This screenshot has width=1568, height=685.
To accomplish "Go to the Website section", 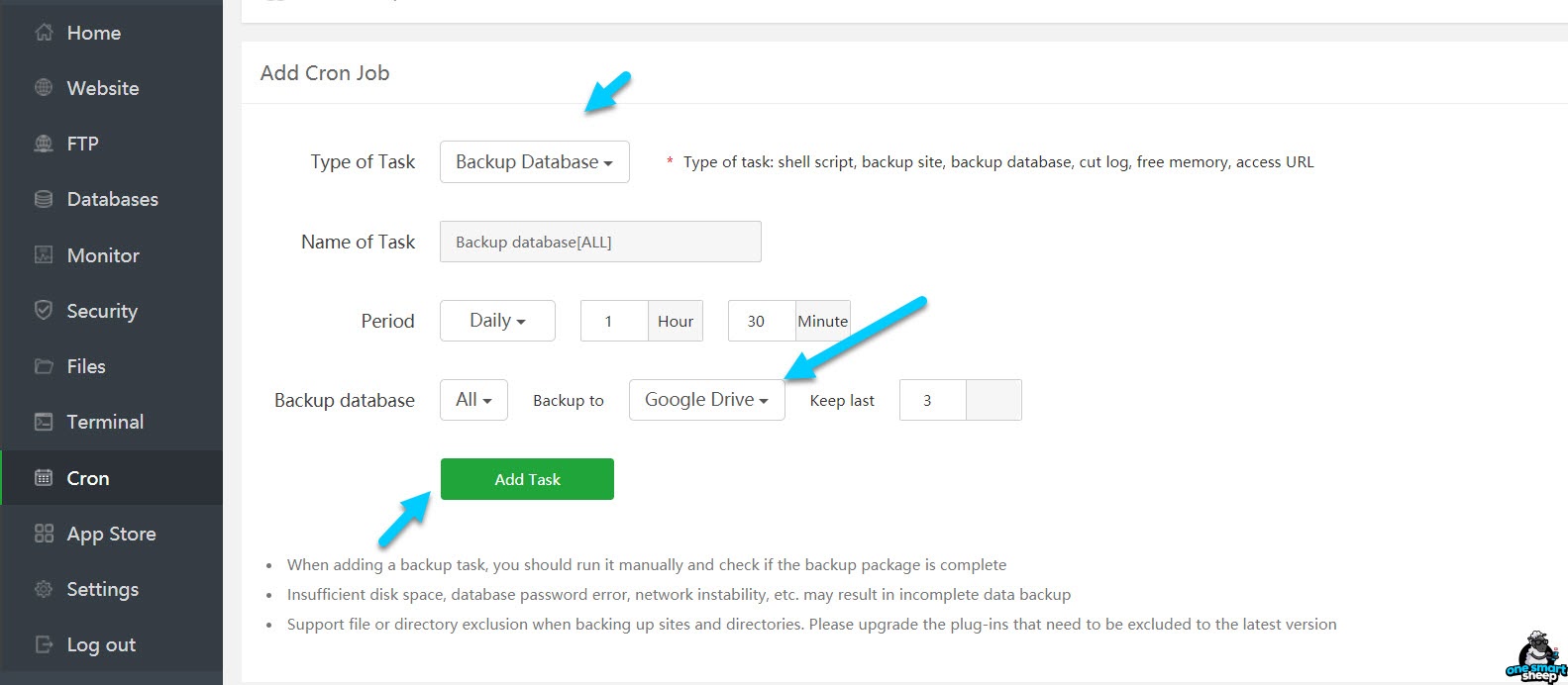I will click(x=103, y=88).
